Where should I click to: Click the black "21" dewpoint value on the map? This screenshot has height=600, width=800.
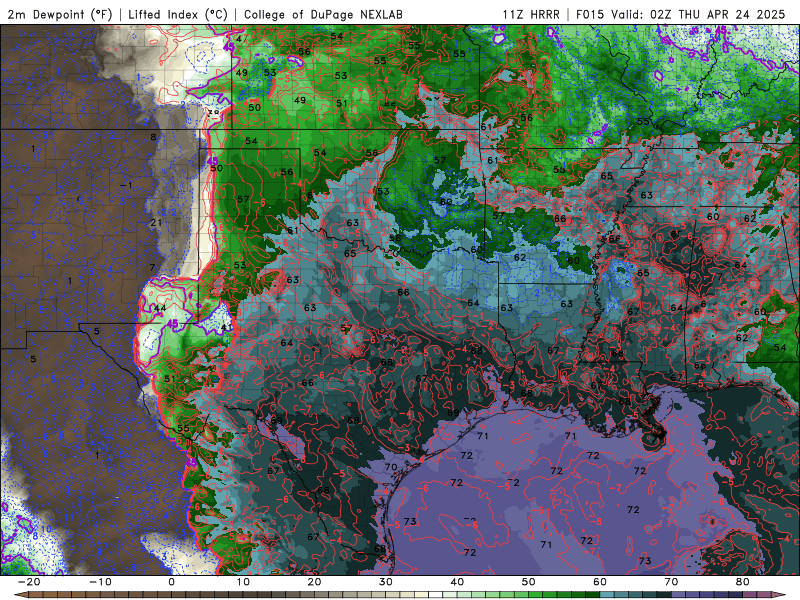pos(157,222)
